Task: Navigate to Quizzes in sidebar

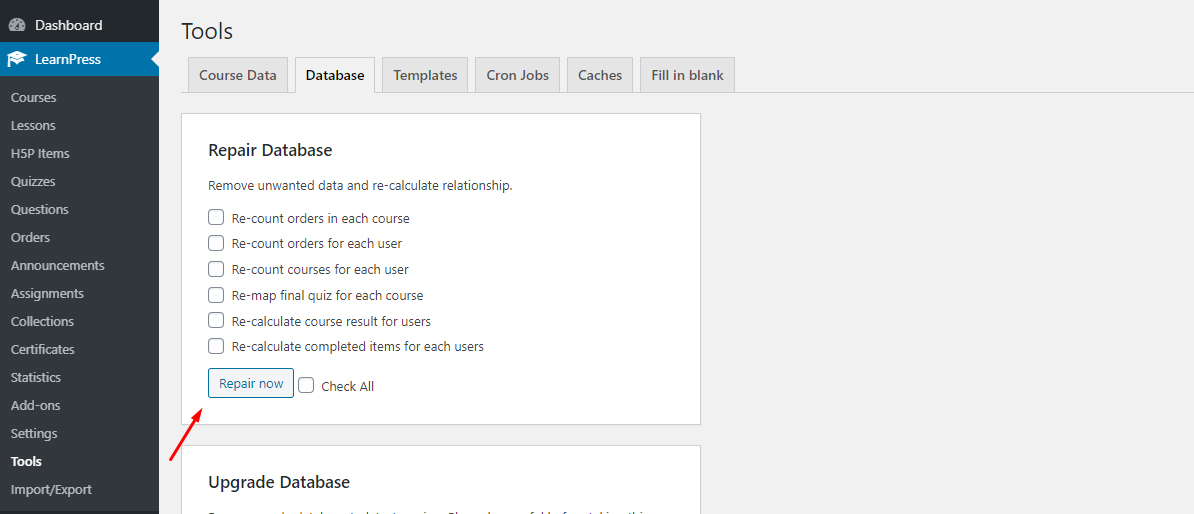Action: [33, 181]
